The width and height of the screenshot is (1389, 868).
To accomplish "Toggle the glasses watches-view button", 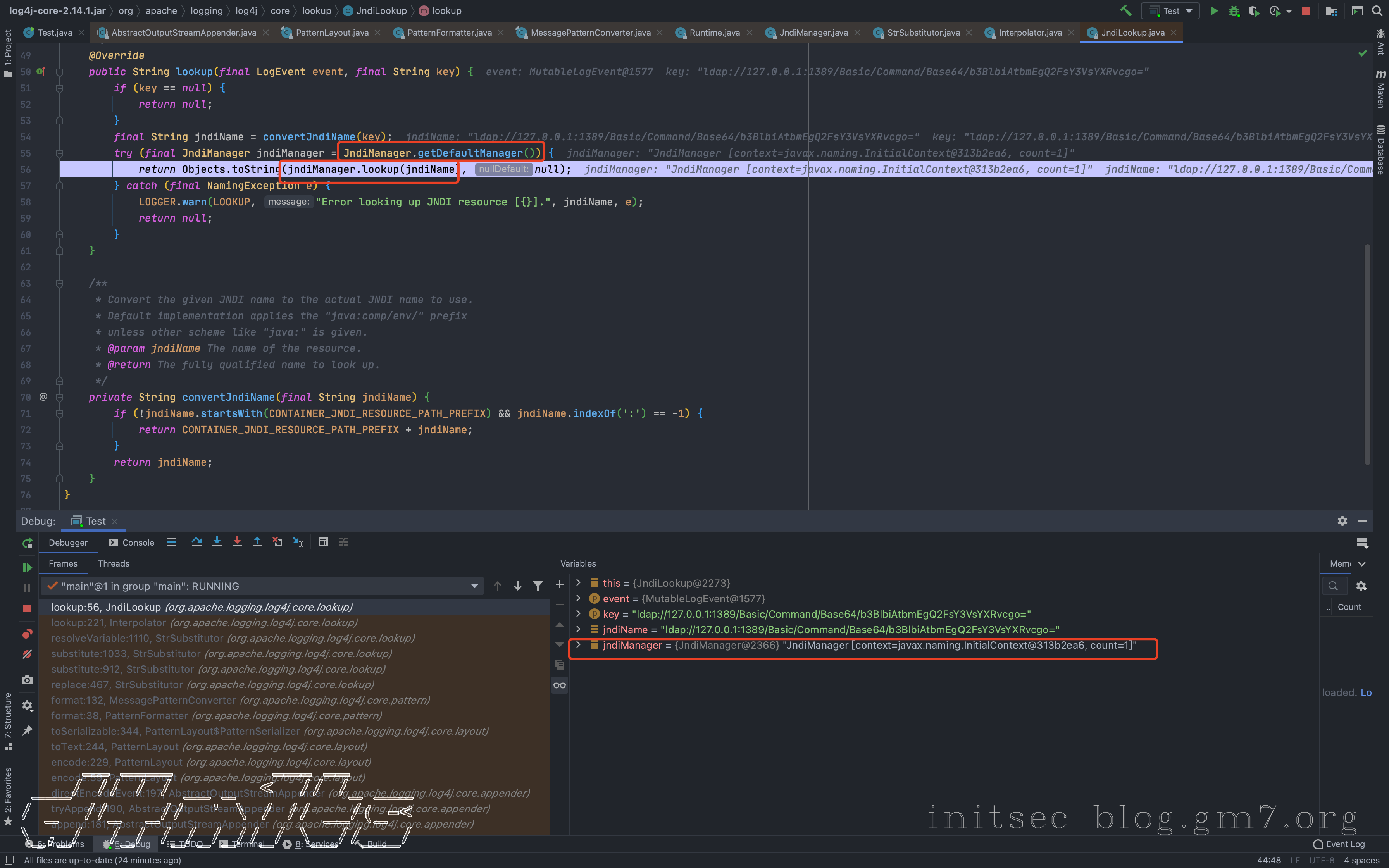I will tap(559, 685).
